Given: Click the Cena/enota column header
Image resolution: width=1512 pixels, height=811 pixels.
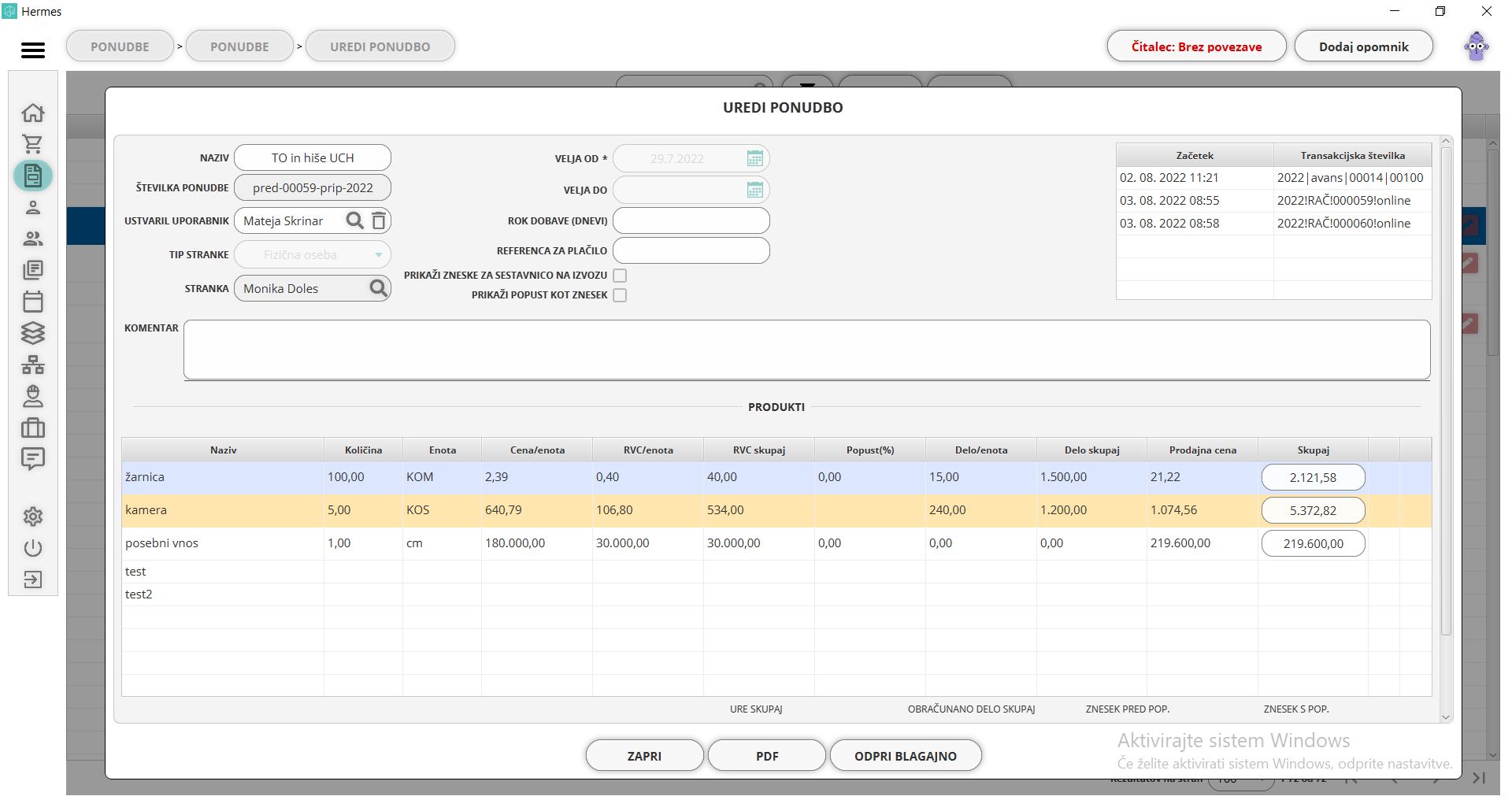Looking at the screenshot, I should [537, 450].
